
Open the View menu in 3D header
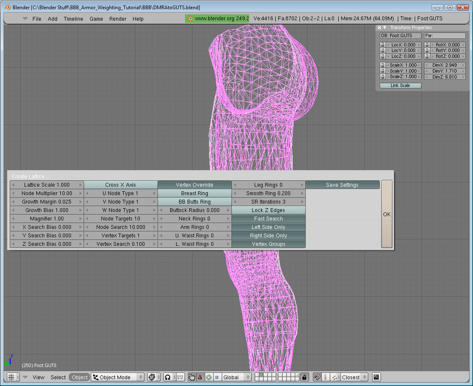click(39, 377)
